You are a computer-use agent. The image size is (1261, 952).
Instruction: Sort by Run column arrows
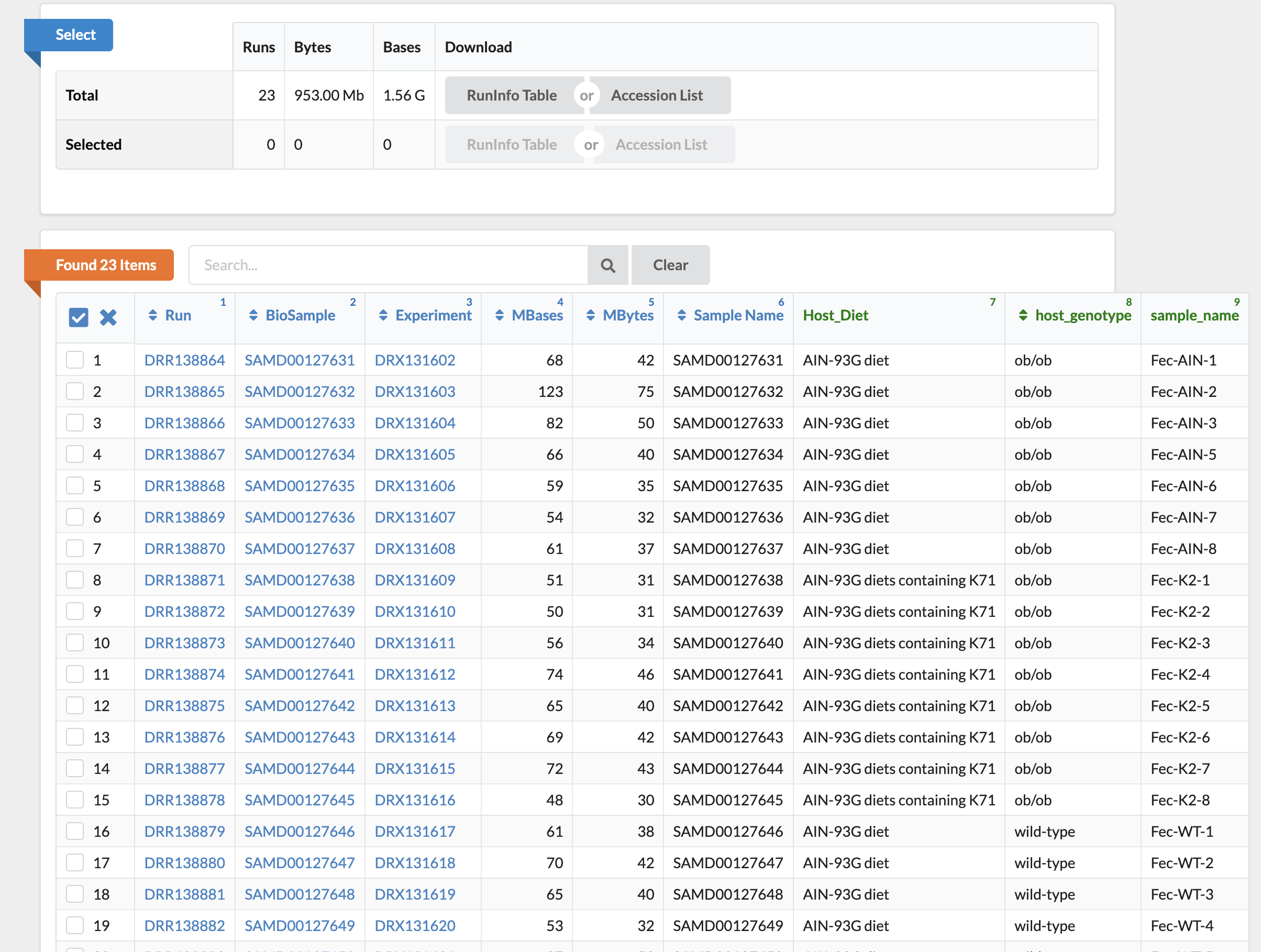pyautogui.click(x=153, y=315)
